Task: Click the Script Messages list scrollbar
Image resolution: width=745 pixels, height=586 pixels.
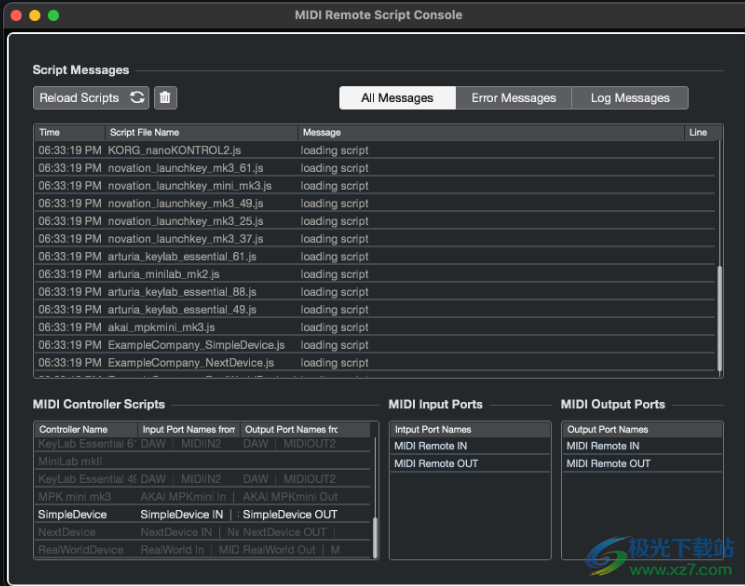Action: click(719, 318)
